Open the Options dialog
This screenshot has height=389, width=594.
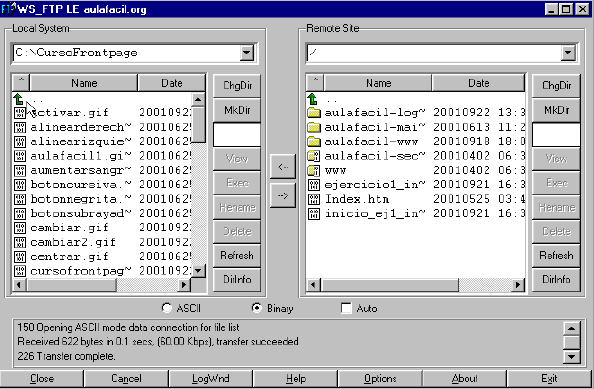380,378
